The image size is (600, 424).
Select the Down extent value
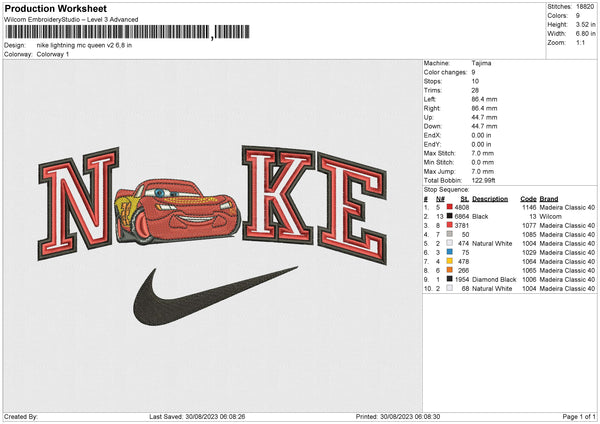(x=484, y=126)
